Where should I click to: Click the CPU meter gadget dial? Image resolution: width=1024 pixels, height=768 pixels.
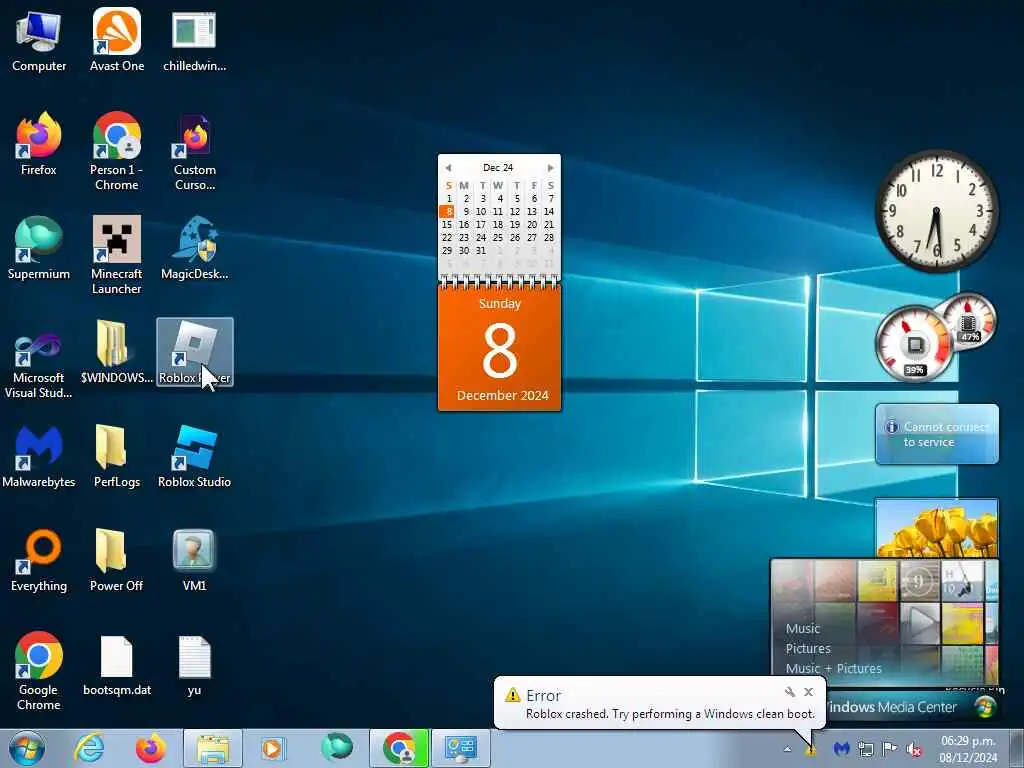(x=916, y=344)
